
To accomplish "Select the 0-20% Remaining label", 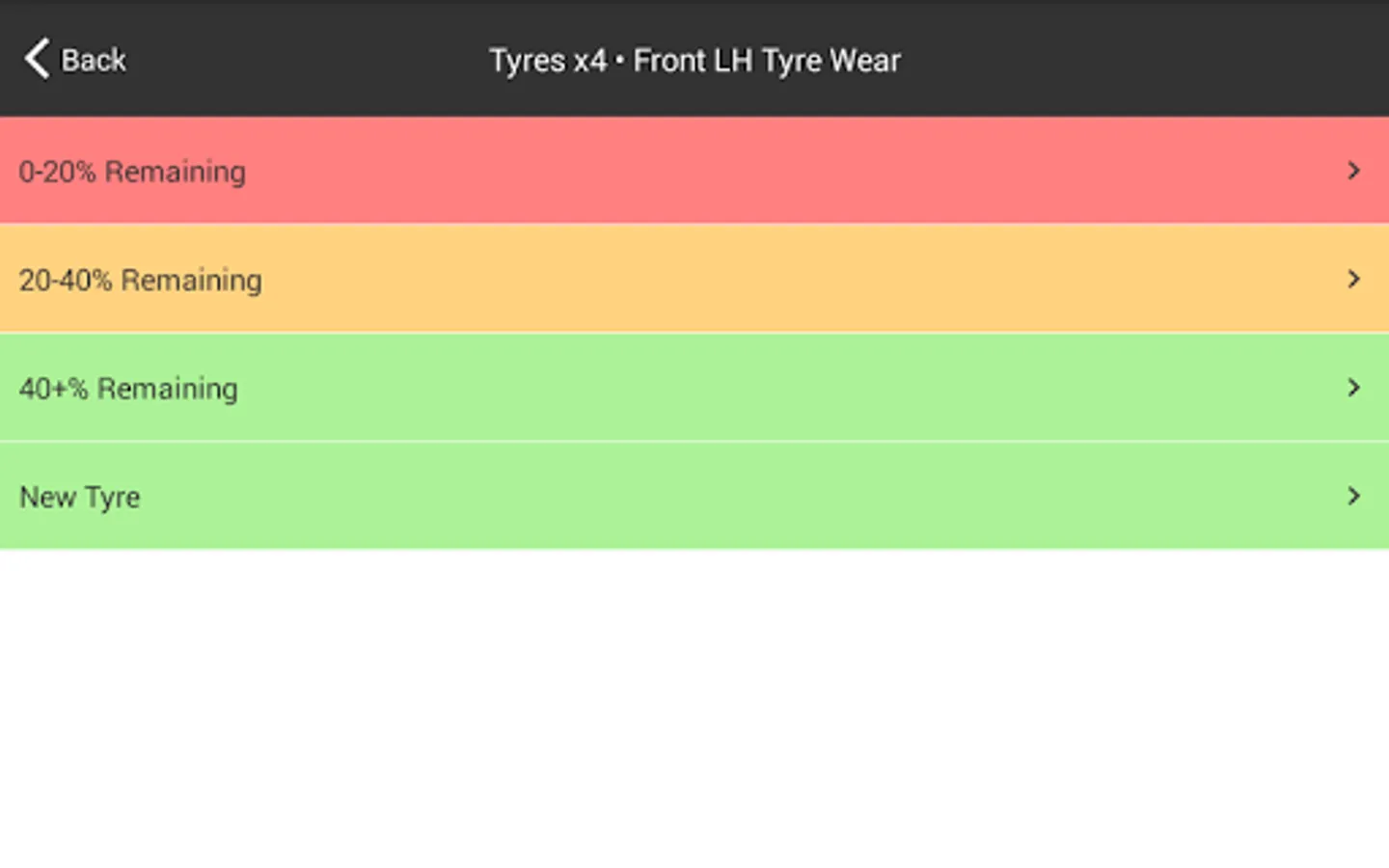I will pyautogui.click(x=132, y=172).
